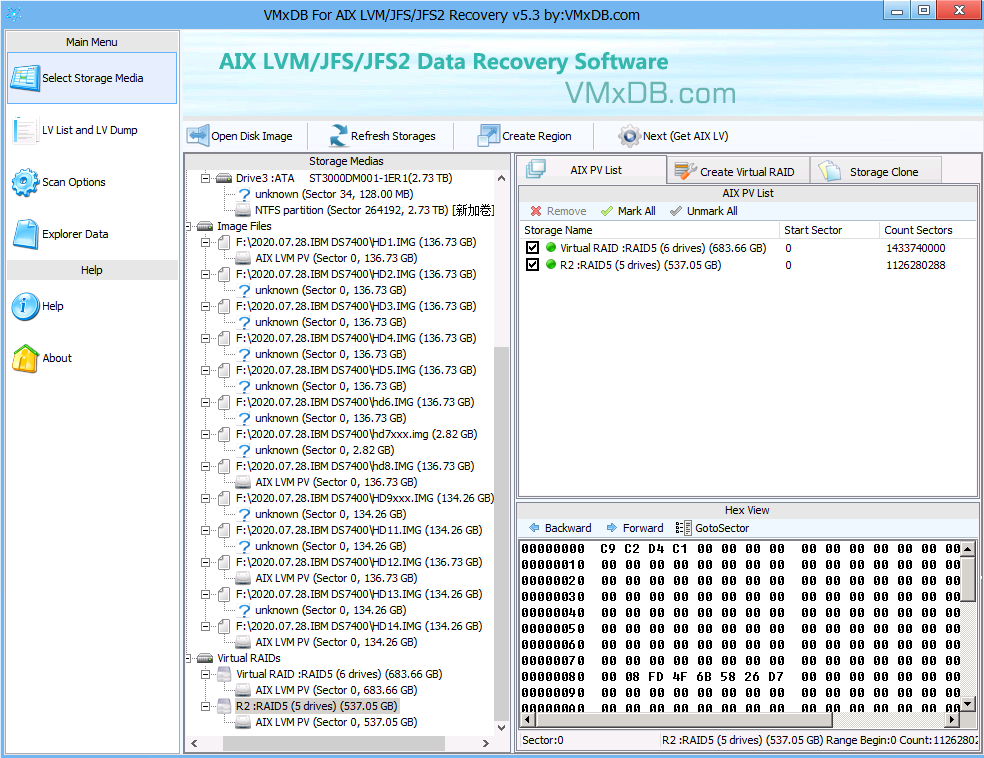Click the Backward arrow icon in Hex View
The height and width of the screenshot is (758, 984).
click(534, 528)
